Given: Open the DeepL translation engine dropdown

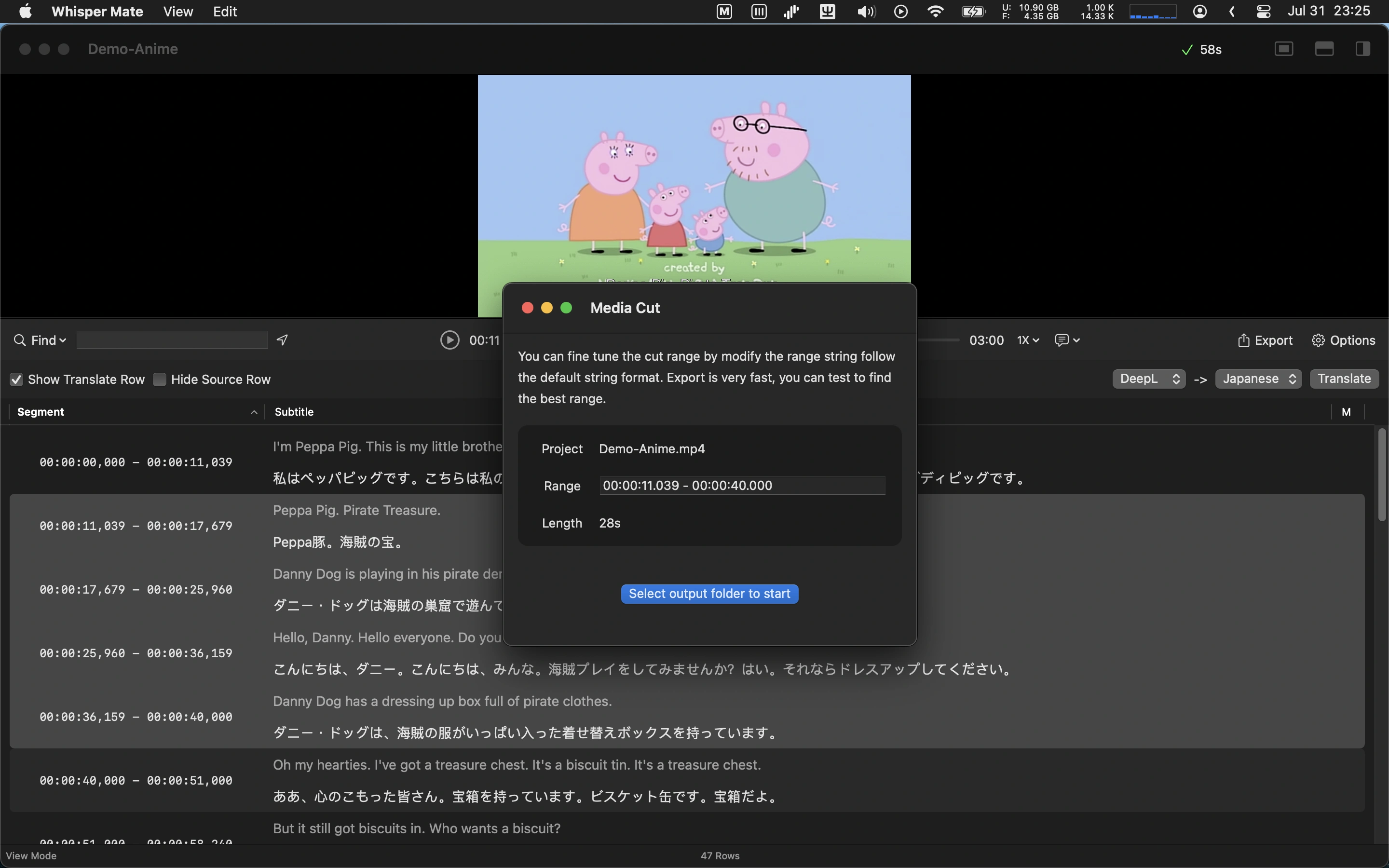Looking at the screenshot, I should (x=1148, y=379).
